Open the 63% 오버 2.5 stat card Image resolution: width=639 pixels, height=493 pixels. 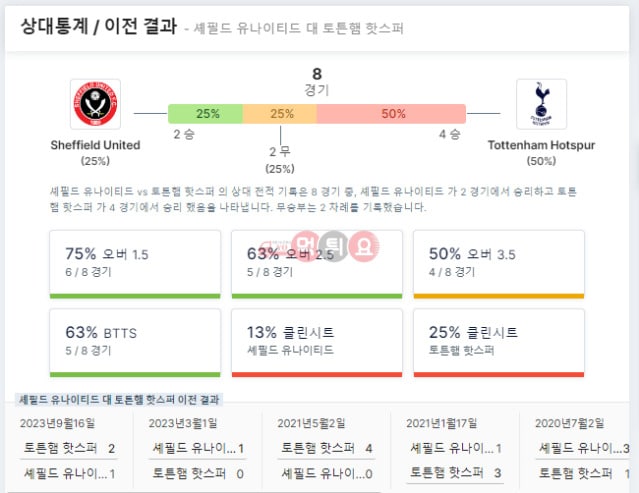[x=317, y=264]
